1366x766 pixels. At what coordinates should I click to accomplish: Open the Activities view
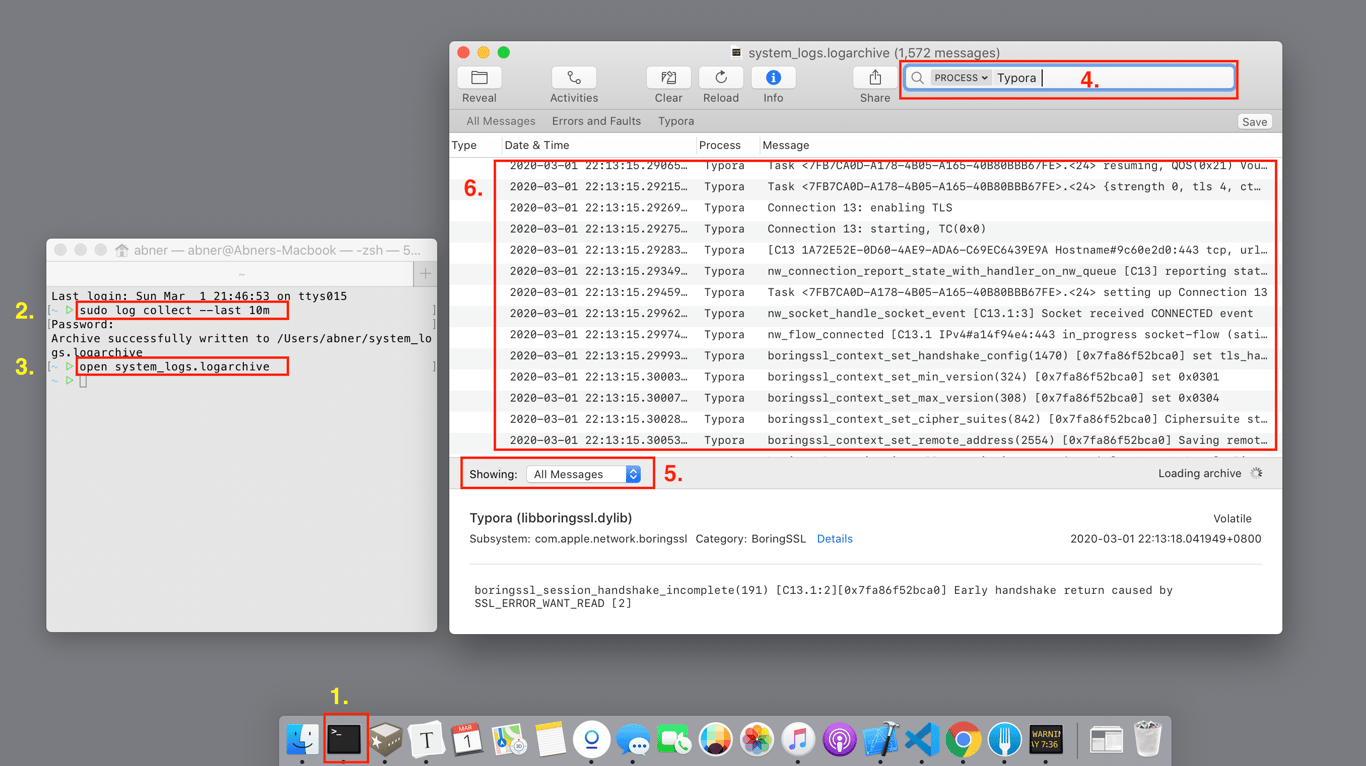point(574,78)
